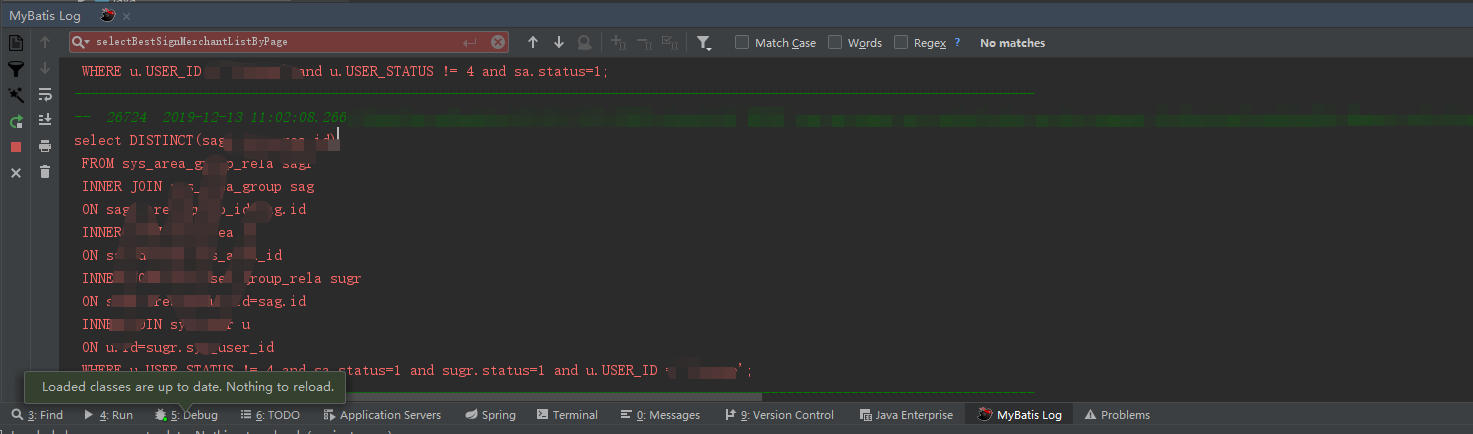The image size is (1473, 434).
Task: Click the green rerun icon
Action: (x=16, y=121)
